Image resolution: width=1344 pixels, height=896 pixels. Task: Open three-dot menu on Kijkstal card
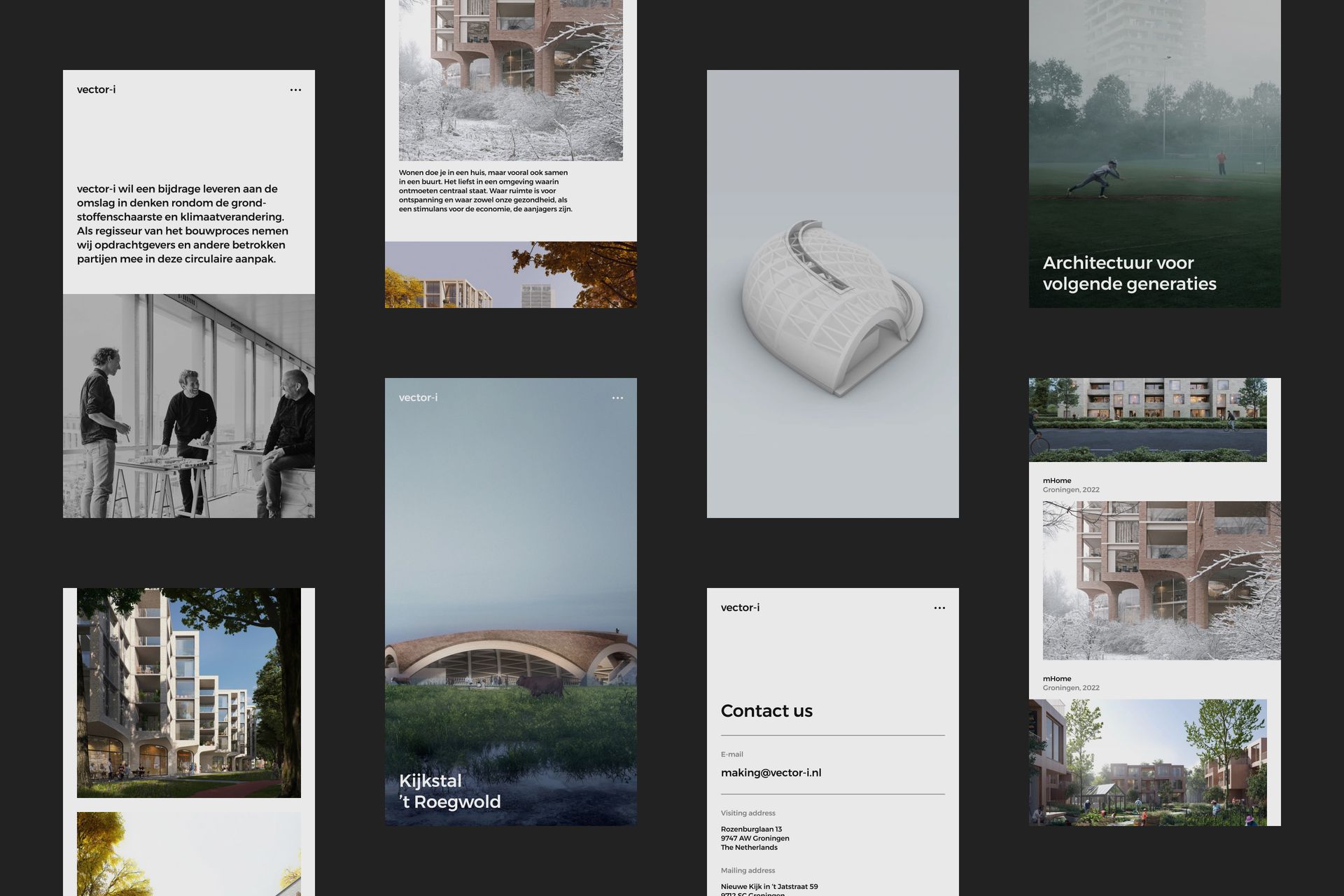617,398
